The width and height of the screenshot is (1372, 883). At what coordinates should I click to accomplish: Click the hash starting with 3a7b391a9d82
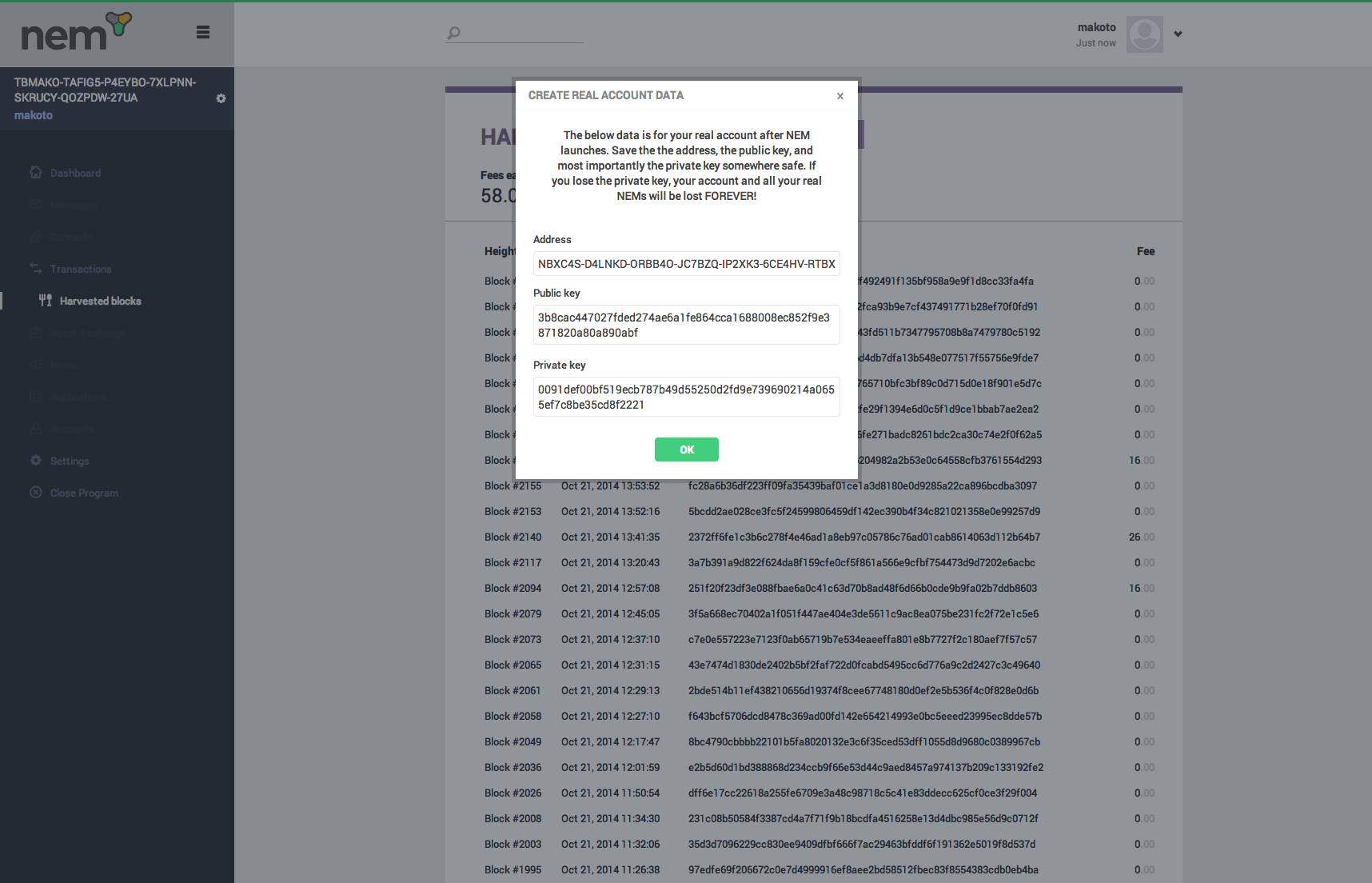point(862,562)
